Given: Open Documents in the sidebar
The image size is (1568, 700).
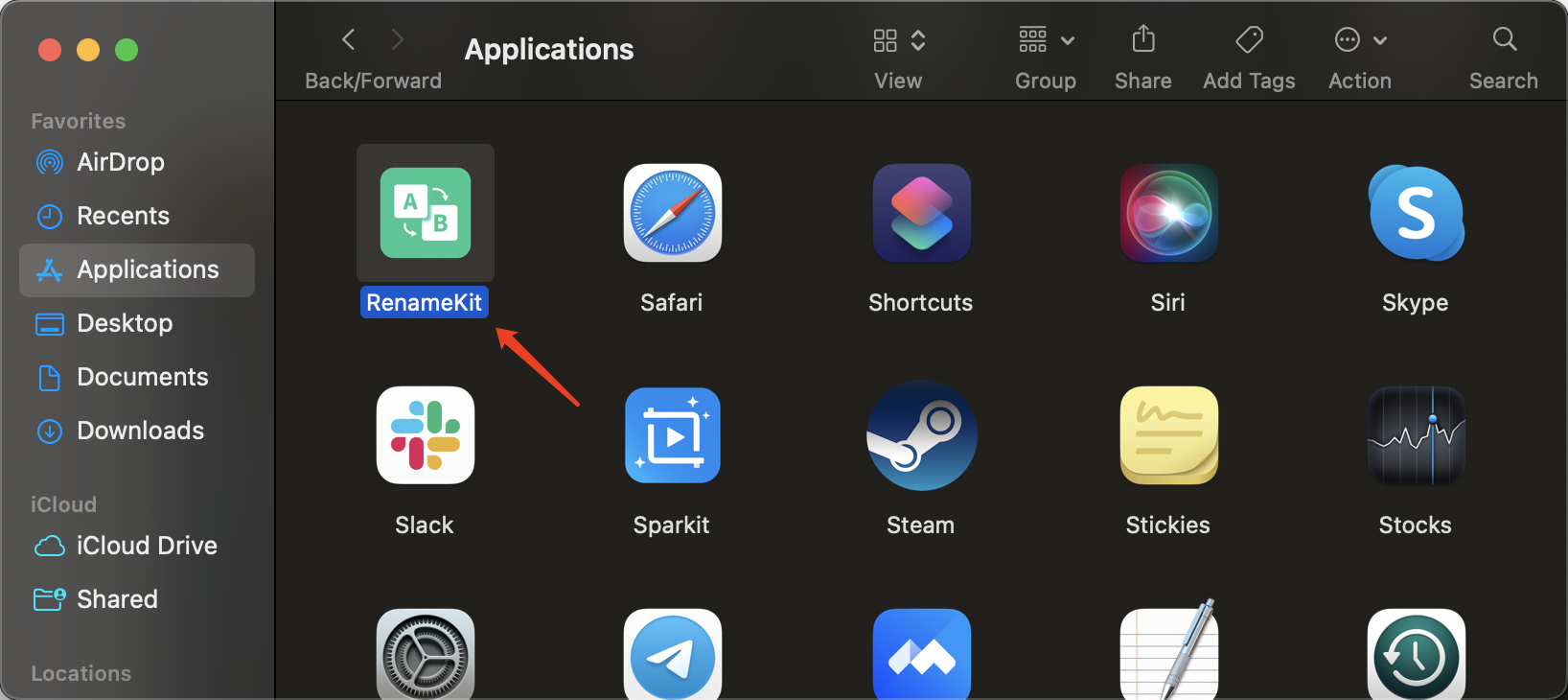Looking at the screenshot, I should (137, 377).
